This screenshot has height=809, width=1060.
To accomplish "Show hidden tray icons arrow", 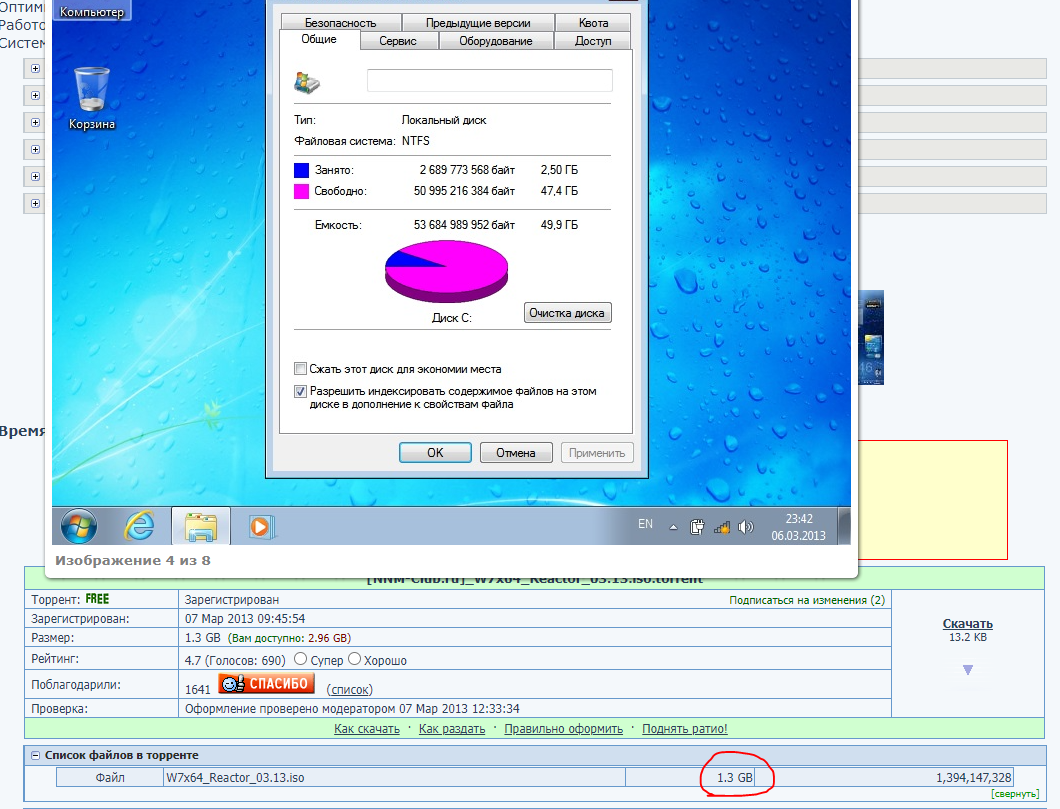I will (673, 527).
